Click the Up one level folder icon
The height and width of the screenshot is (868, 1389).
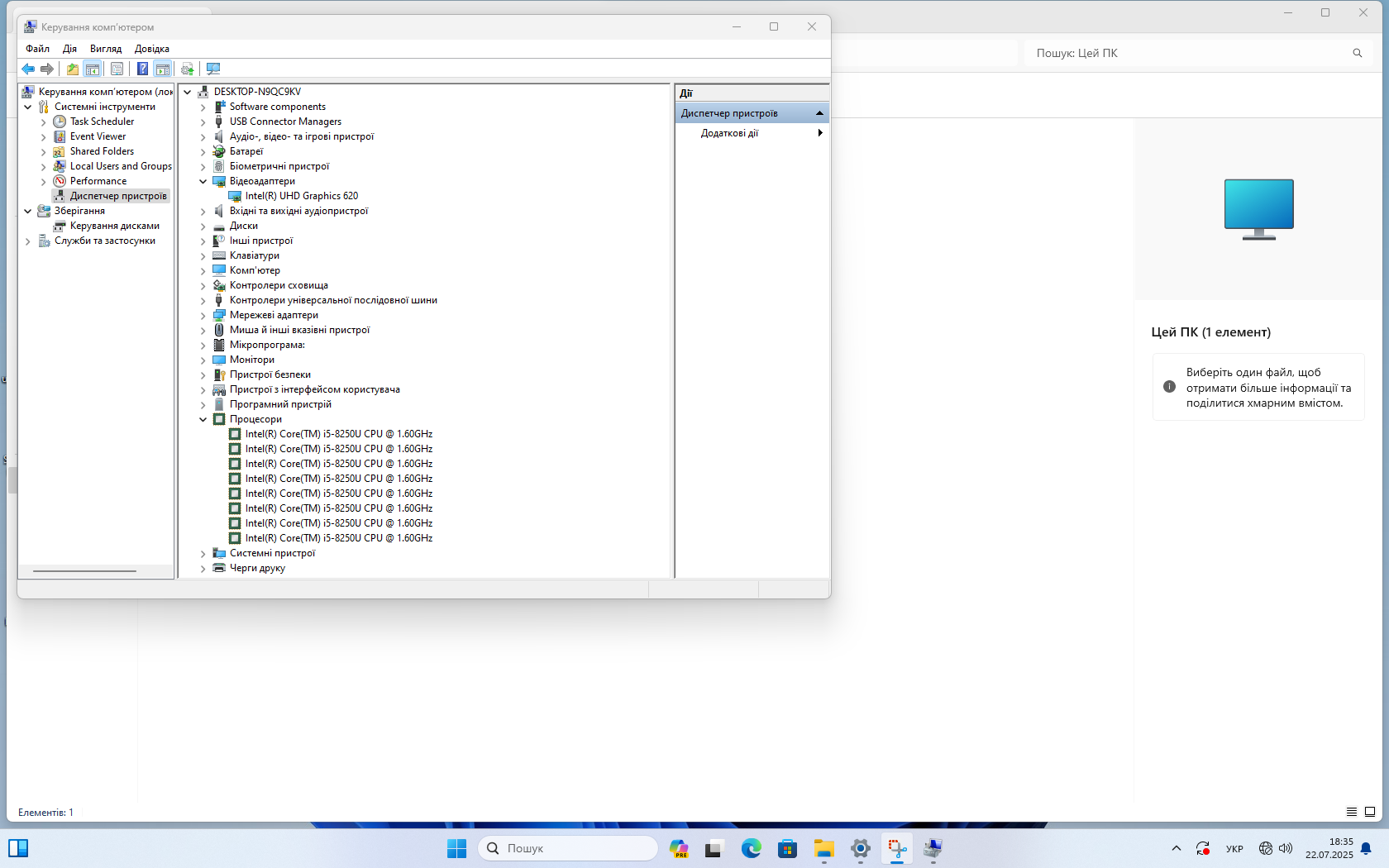(x=73, y=69)
